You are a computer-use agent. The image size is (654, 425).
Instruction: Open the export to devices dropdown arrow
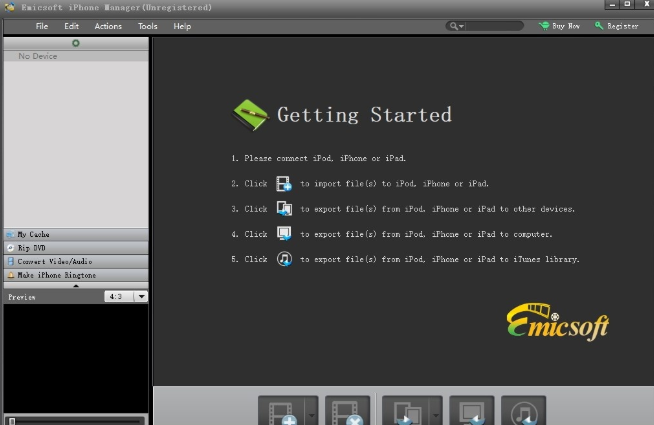point(435,412)
